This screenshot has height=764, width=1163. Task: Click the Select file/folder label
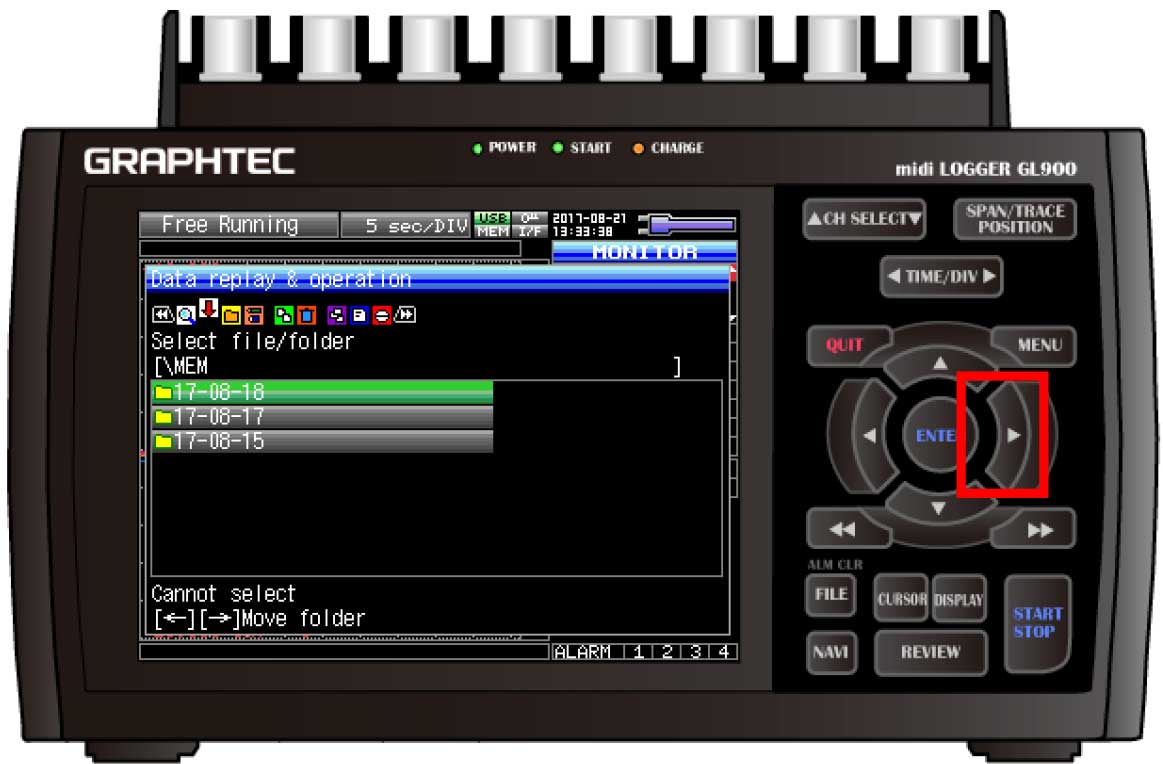click(253, 341)
